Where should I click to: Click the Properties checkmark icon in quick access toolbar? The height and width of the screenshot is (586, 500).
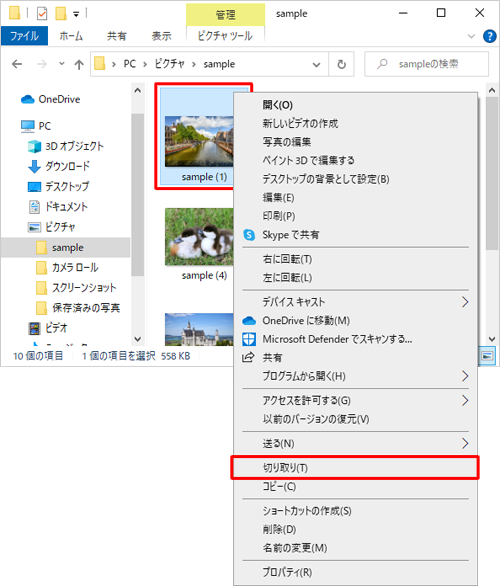tap(42, 14)
